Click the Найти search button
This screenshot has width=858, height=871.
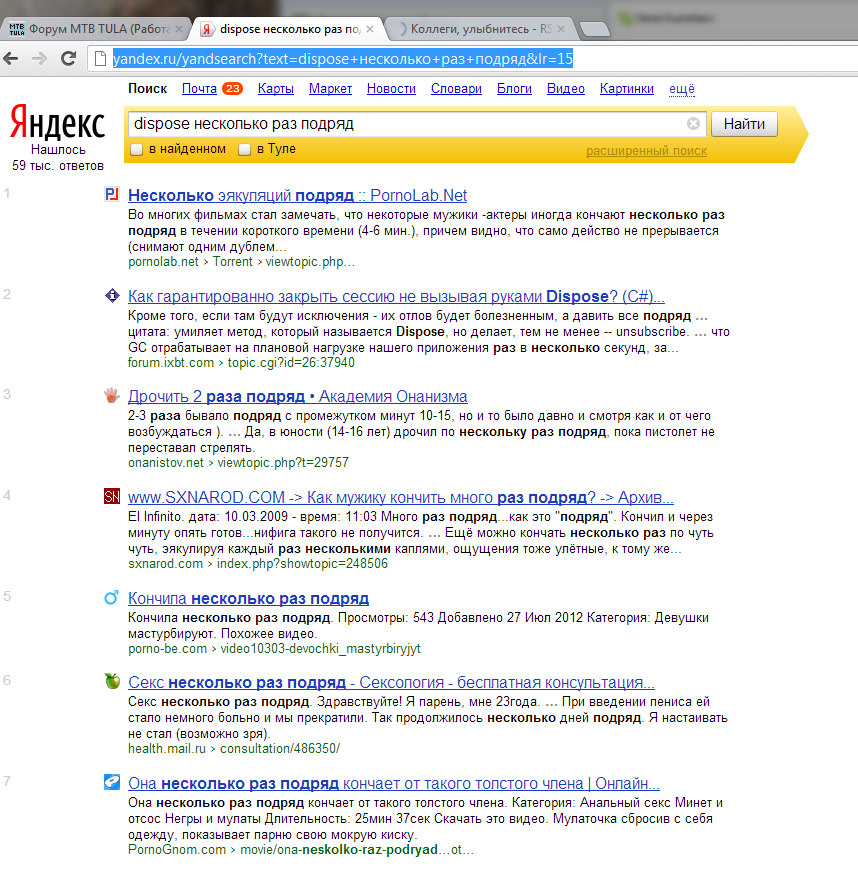coord(744,123)
